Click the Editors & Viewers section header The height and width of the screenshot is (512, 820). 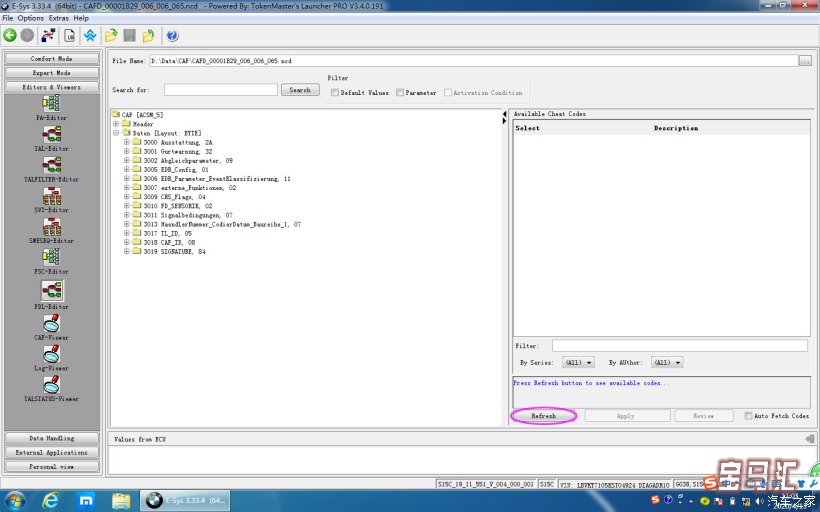(x=51, y=87)
